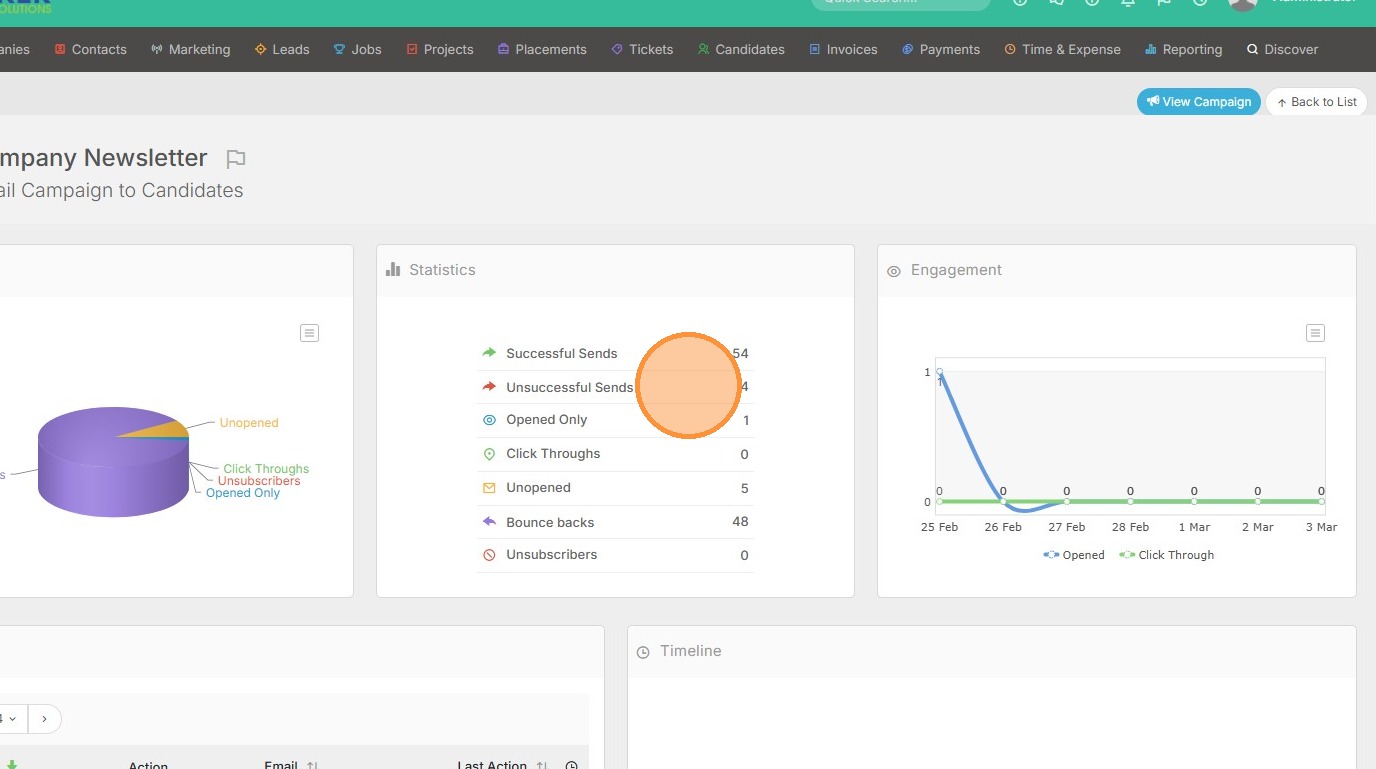The width and height of the screenshot is (1376, 769).
Task: Click the Back to List button
Action: 1316,101
